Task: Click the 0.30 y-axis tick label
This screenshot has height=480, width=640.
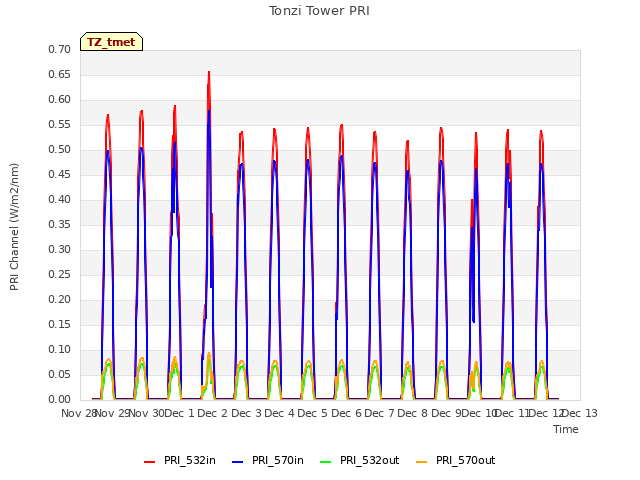Action: [60, 249]
